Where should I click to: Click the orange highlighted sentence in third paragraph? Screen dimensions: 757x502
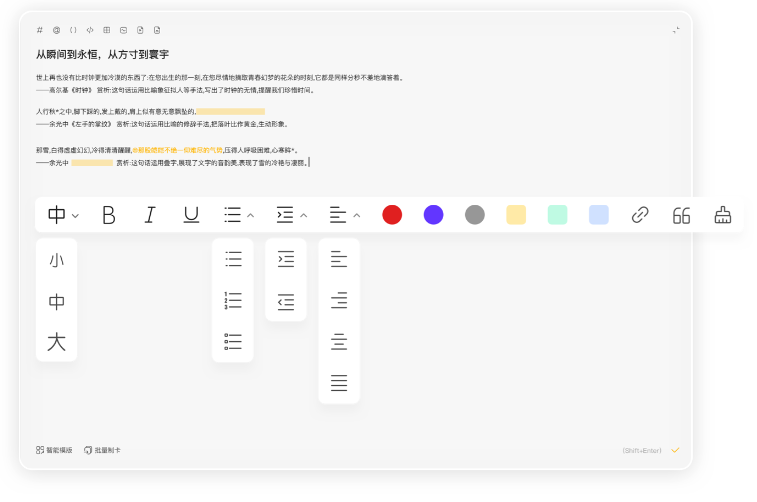click(x=178, y=150)
